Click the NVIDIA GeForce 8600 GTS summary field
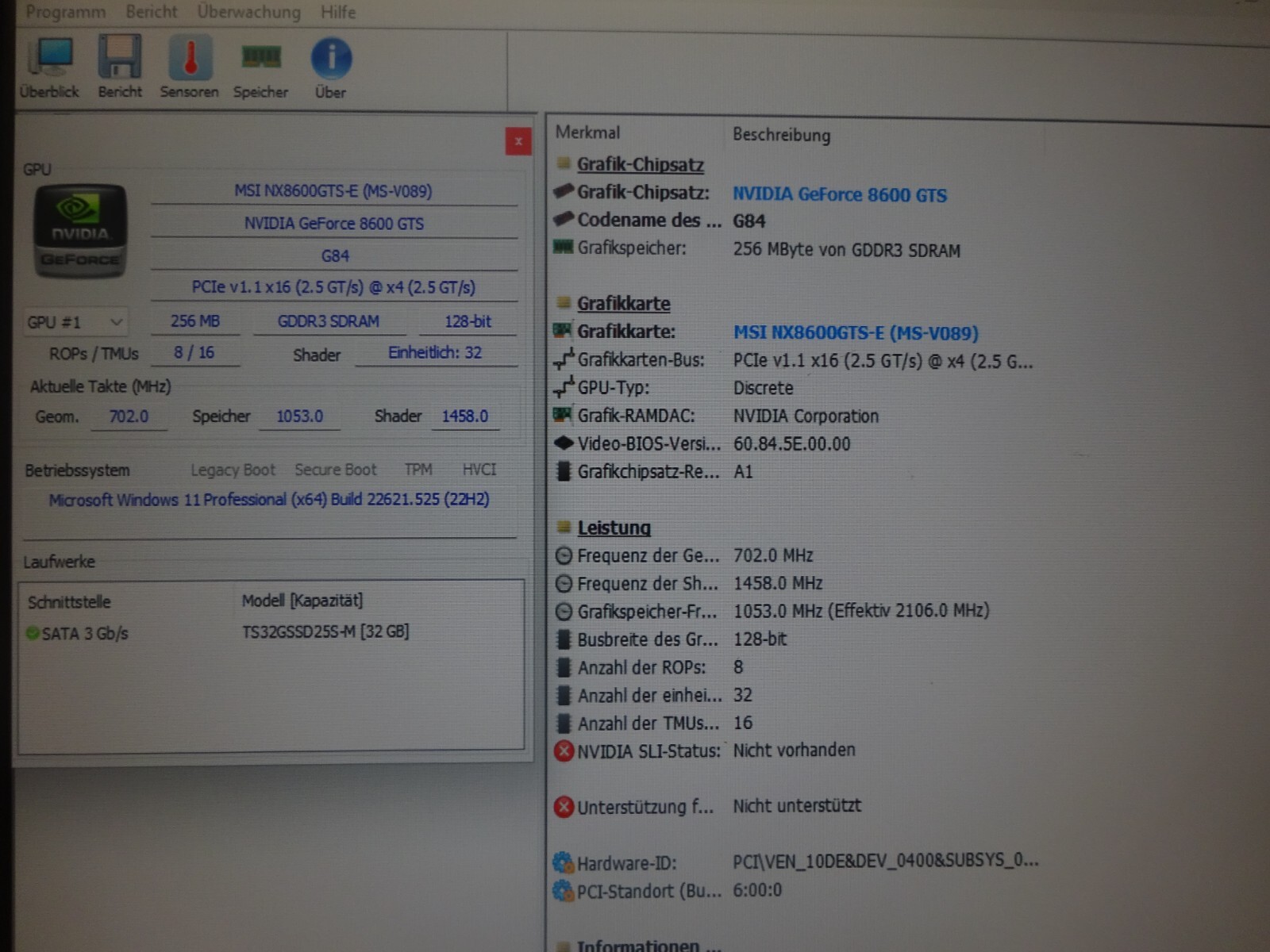The image size is (1270, 952). (x=333, y=224)
